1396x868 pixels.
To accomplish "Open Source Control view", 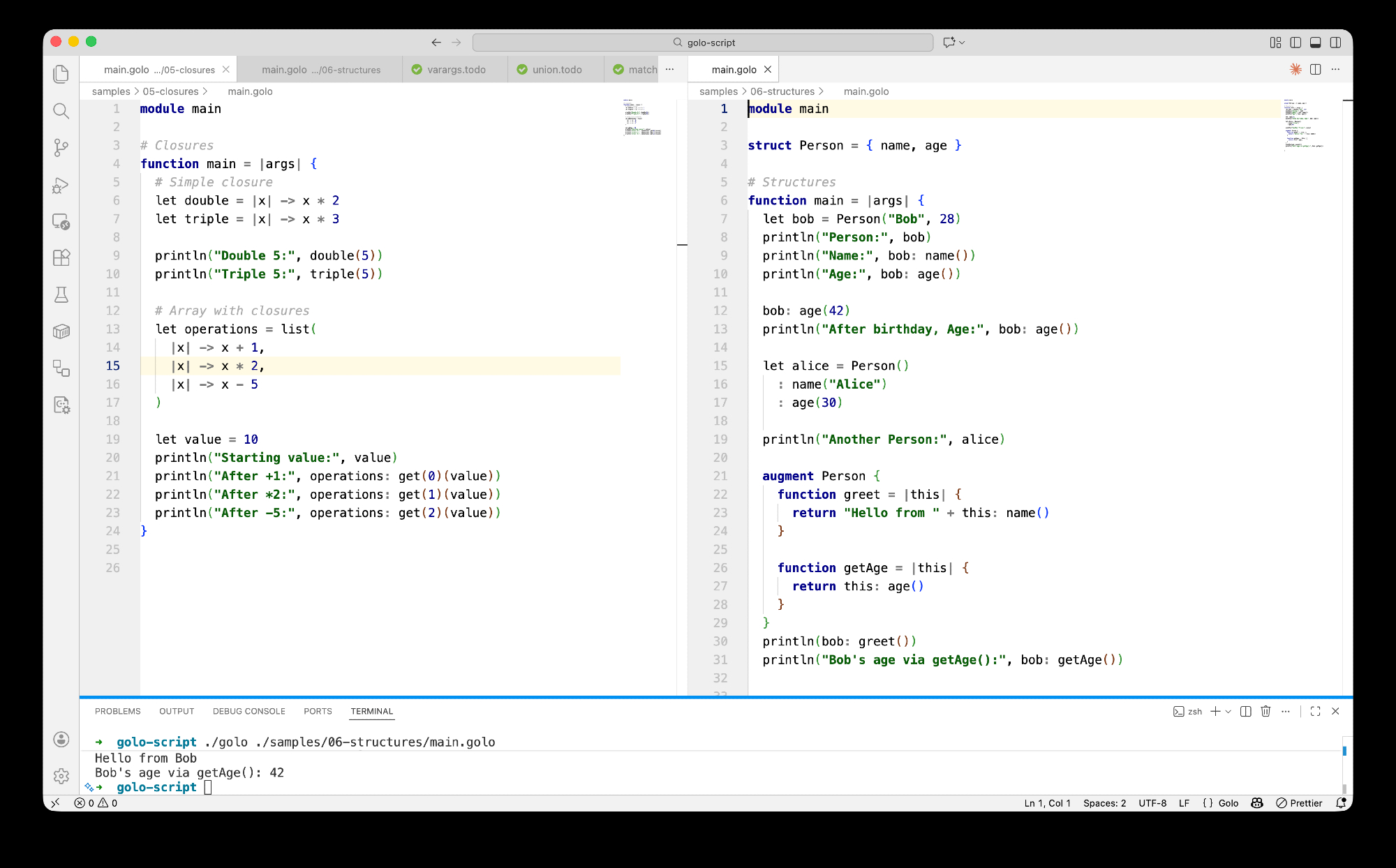I will pos(61,147).
